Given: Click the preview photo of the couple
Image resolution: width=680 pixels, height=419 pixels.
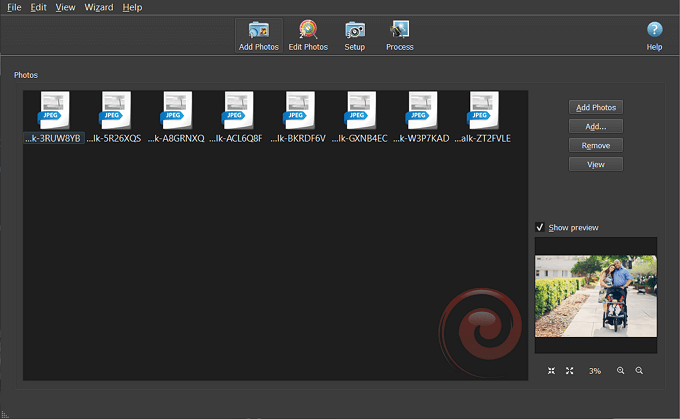Looking at the screenshot, I should [x=596, y=296].
